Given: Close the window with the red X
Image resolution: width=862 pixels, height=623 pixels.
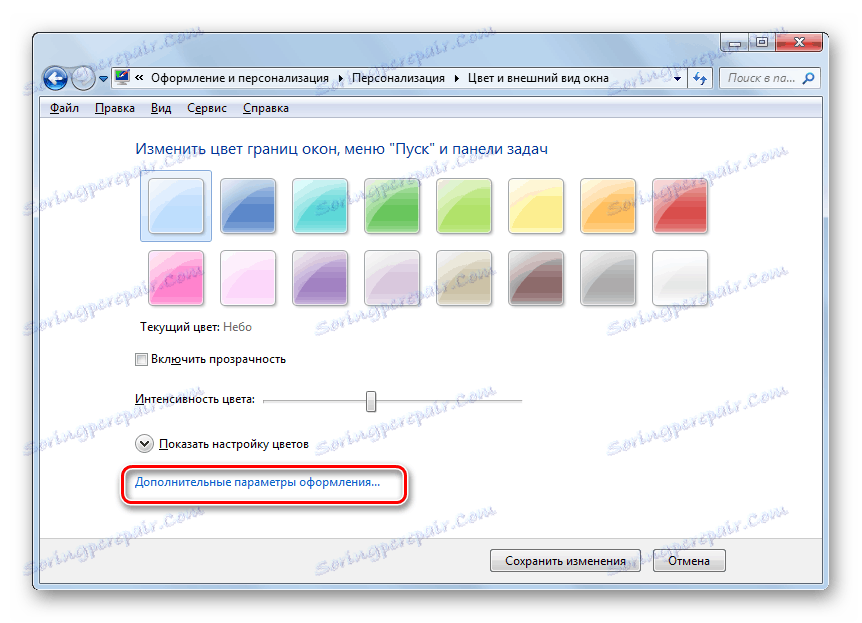Looking at the screenshot, I should click(x=799, y=42).
